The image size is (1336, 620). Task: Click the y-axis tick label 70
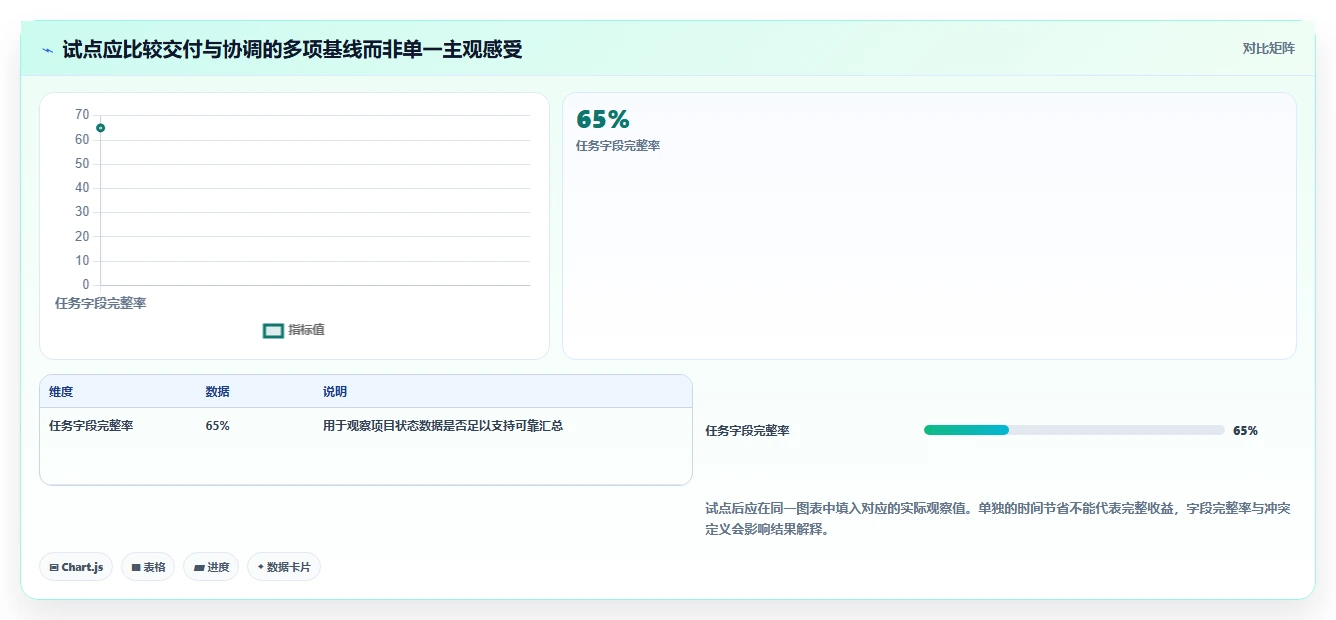pos(82,115)
